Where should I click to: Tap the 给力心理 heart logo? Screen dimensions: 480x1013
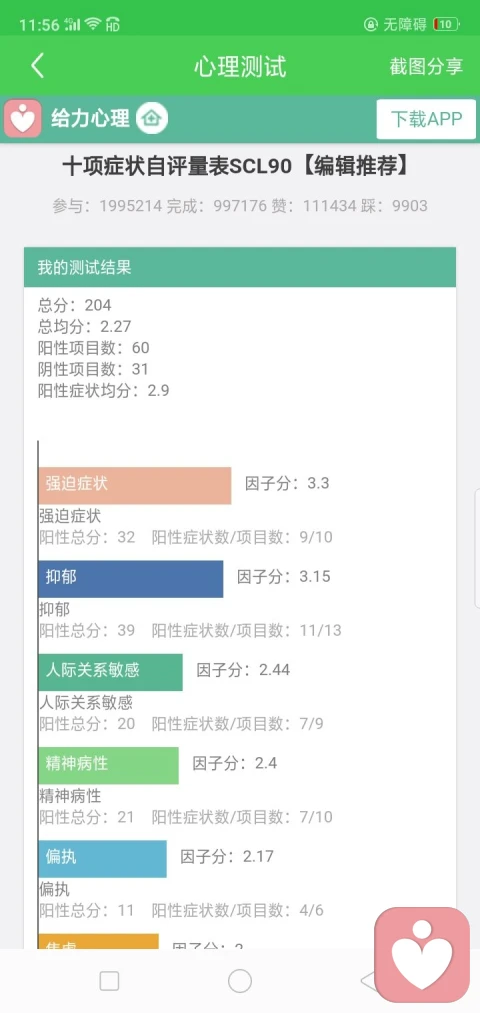[x=23, y=119]
